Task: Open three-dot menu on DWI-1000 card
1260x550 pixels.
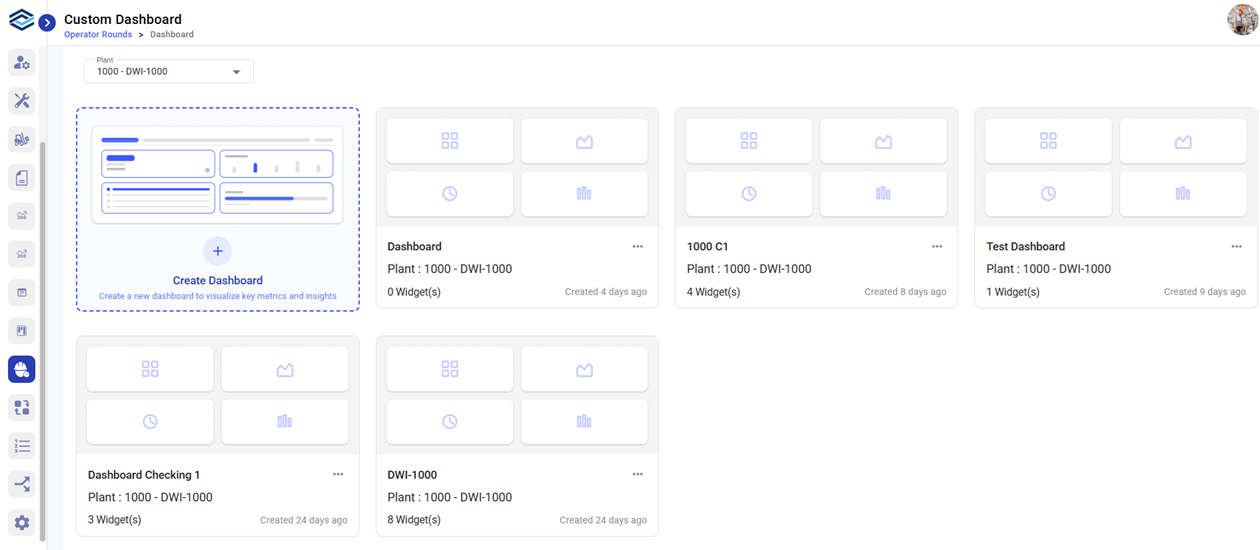Action: coord(637,475)
